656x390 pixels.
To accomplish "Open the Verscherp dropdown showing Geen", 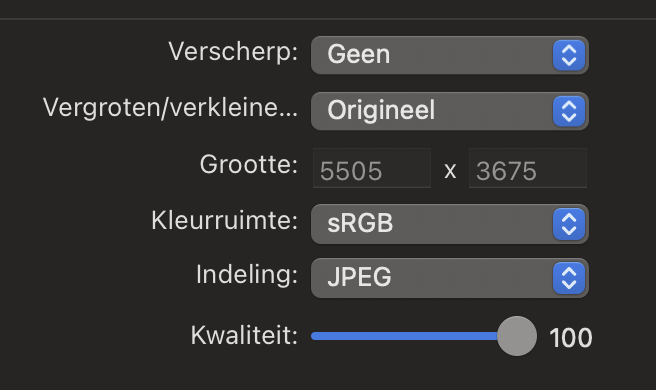I will (x=450, y=55).
